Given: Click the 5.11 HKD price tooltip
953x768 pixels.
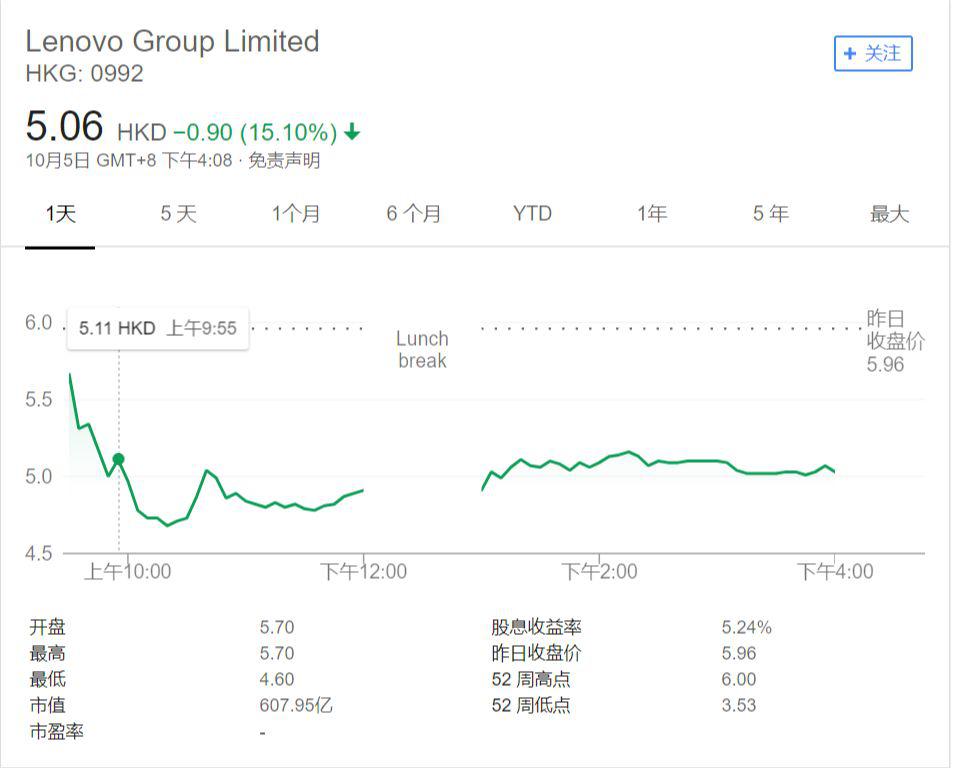Looking at the screenshot, I should [158, 328].
